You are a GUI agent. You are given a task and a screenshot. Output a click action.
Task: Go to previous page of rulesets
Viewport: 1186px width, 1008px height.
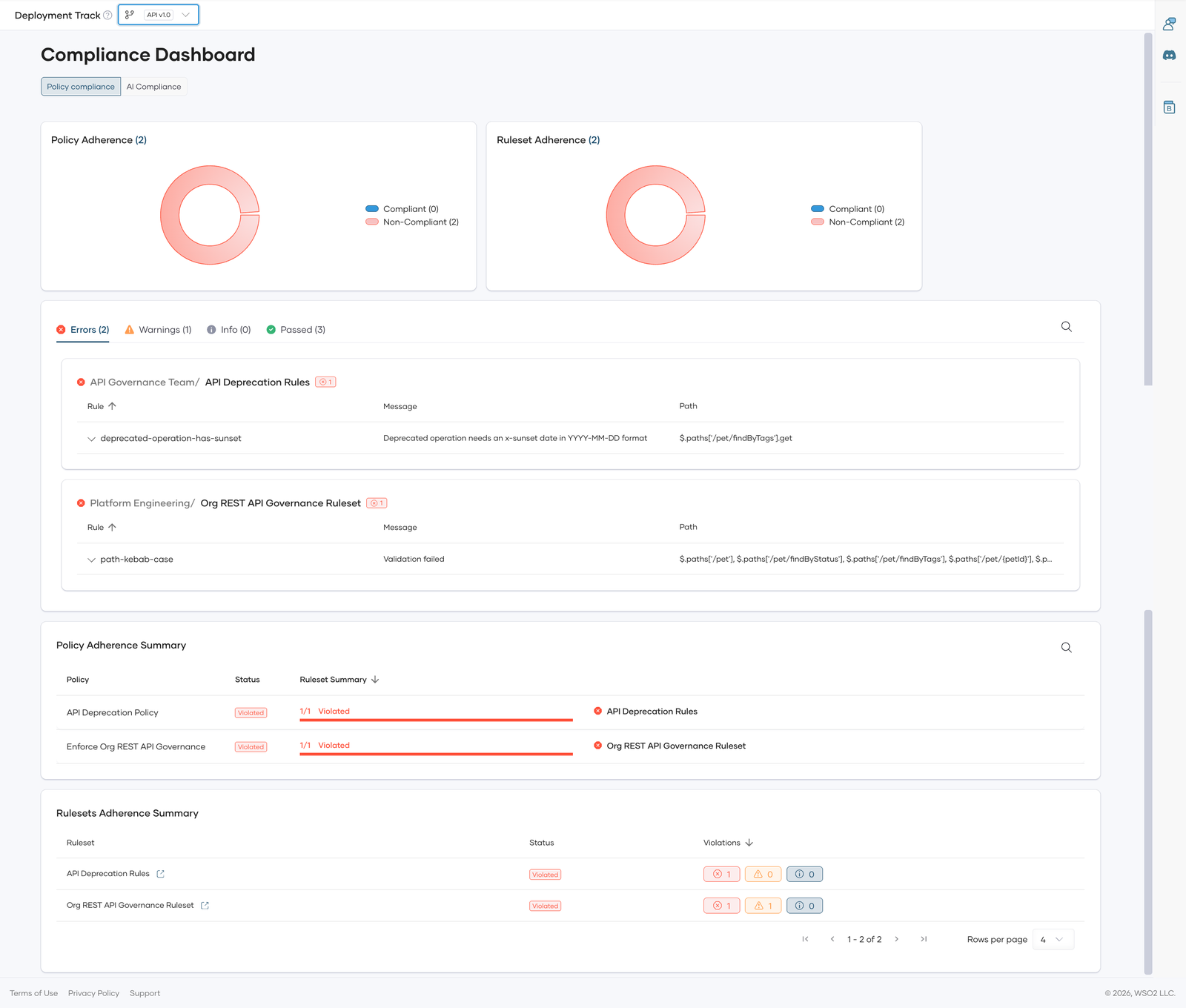tap(832, 939)
